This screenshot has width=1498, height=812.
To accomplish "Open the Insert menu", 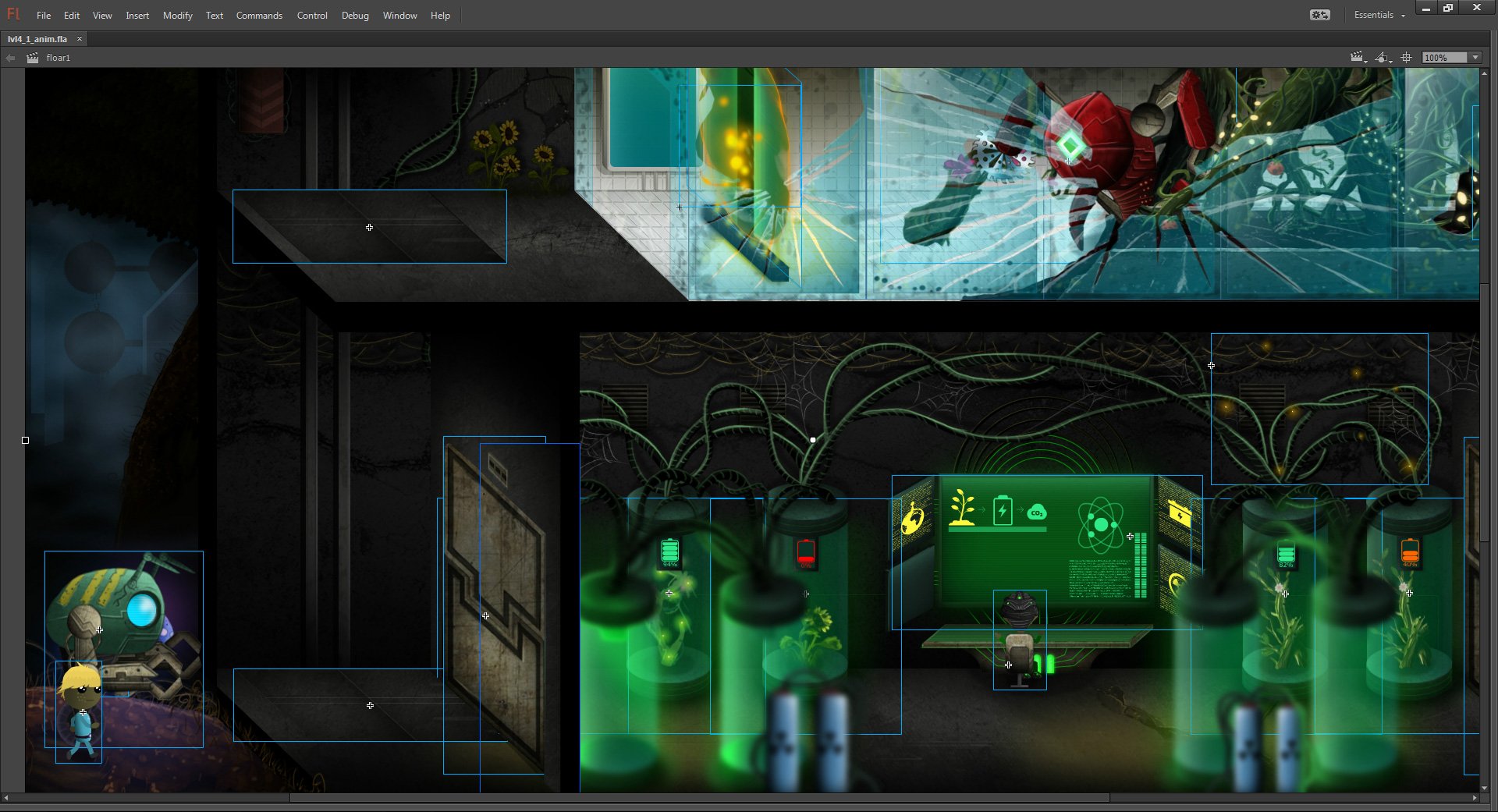I will [137, 16].
